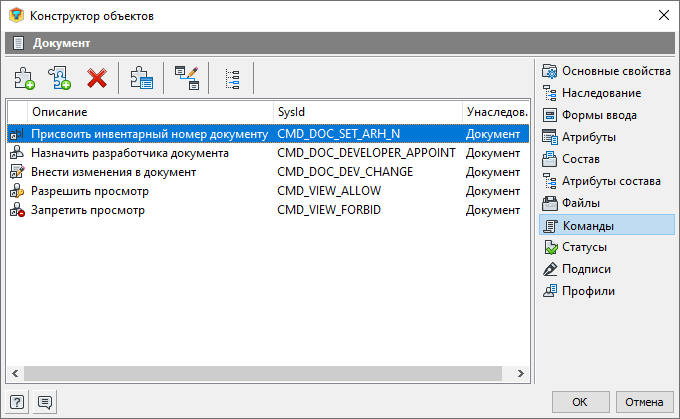
Task: Click the Статусы green checkmark icon
Action: [x=550, y=247]
